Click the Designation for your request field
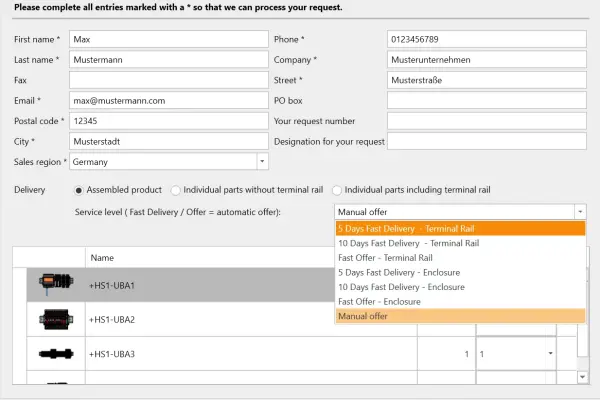Viewport: 600px width, 400px height. (486, 141)
